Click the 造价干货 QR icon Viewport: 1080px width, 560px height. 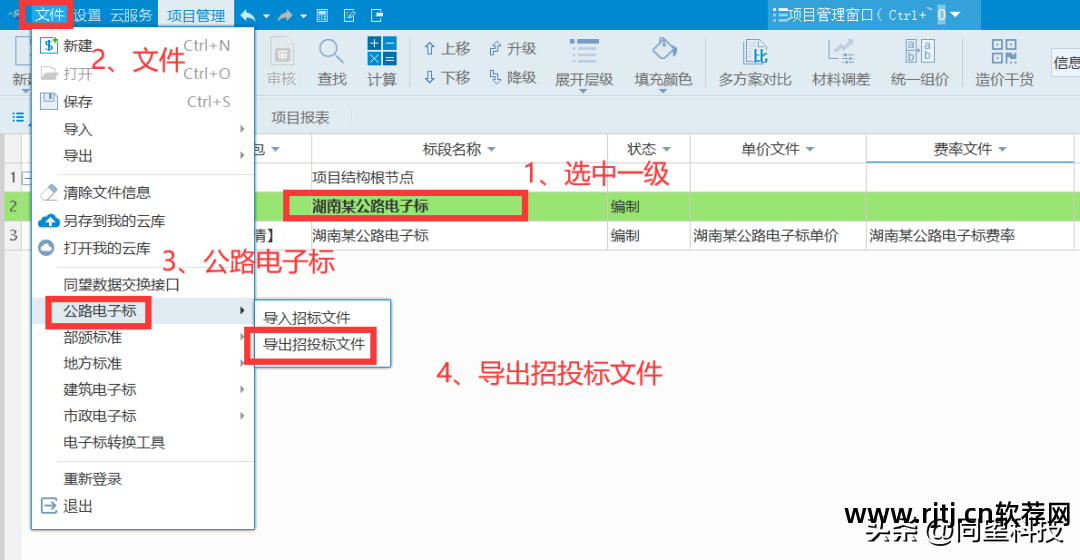(1004, 63)
